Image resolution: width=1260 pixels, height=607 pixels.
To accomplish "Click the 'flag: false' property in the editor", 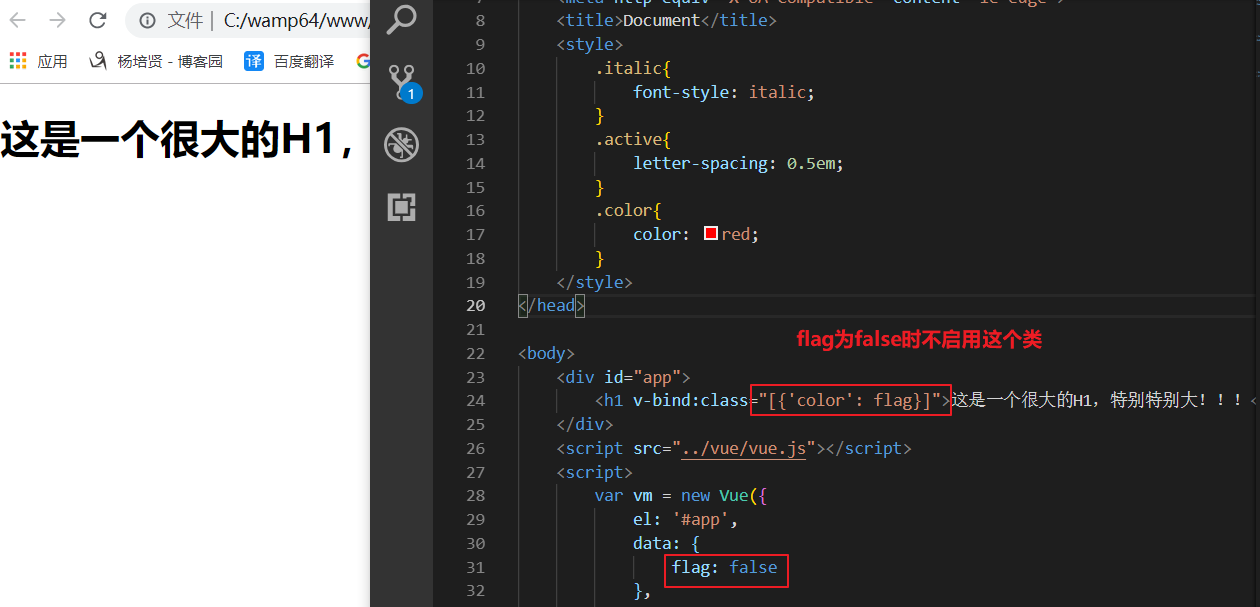I will tap(724, 567).
